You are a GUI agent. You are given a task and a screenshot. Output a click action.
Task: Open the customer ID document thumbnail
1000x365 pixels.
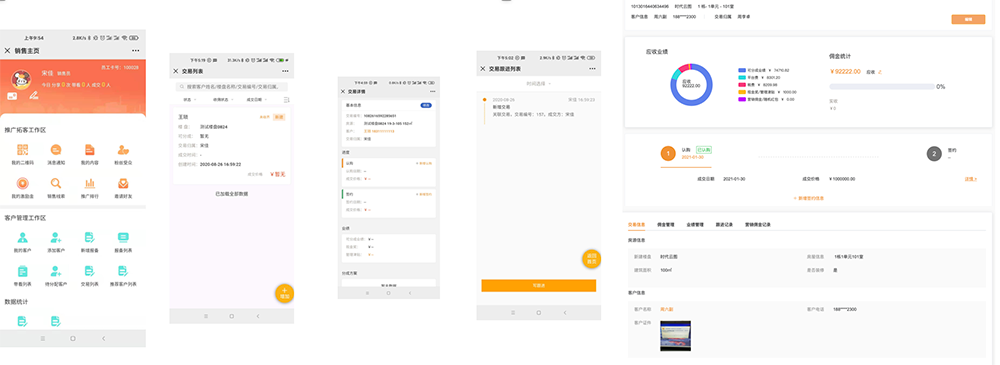click(x=675, y=336)
